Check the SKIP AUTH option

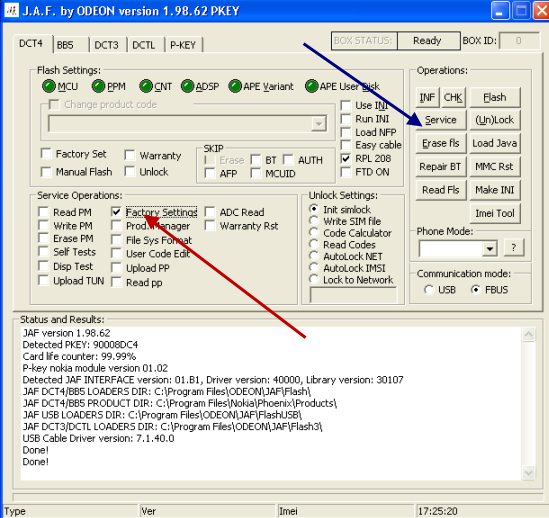288,160
